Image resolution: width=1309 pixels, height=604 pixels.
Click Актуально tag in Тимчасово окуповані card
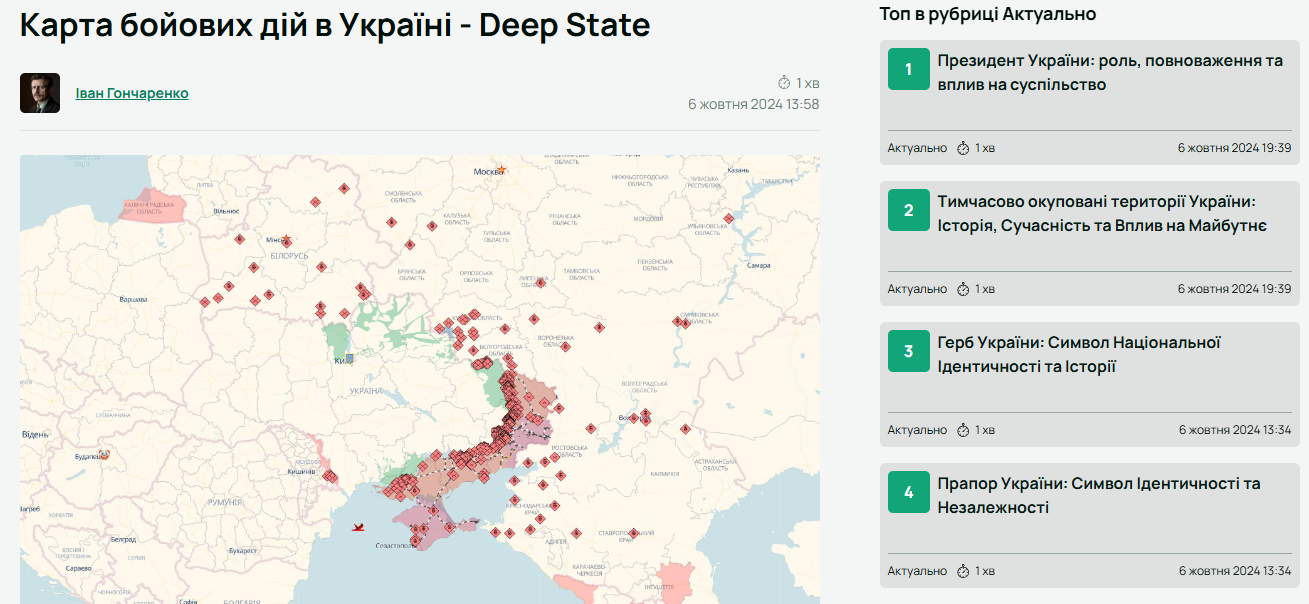[917, 289]
